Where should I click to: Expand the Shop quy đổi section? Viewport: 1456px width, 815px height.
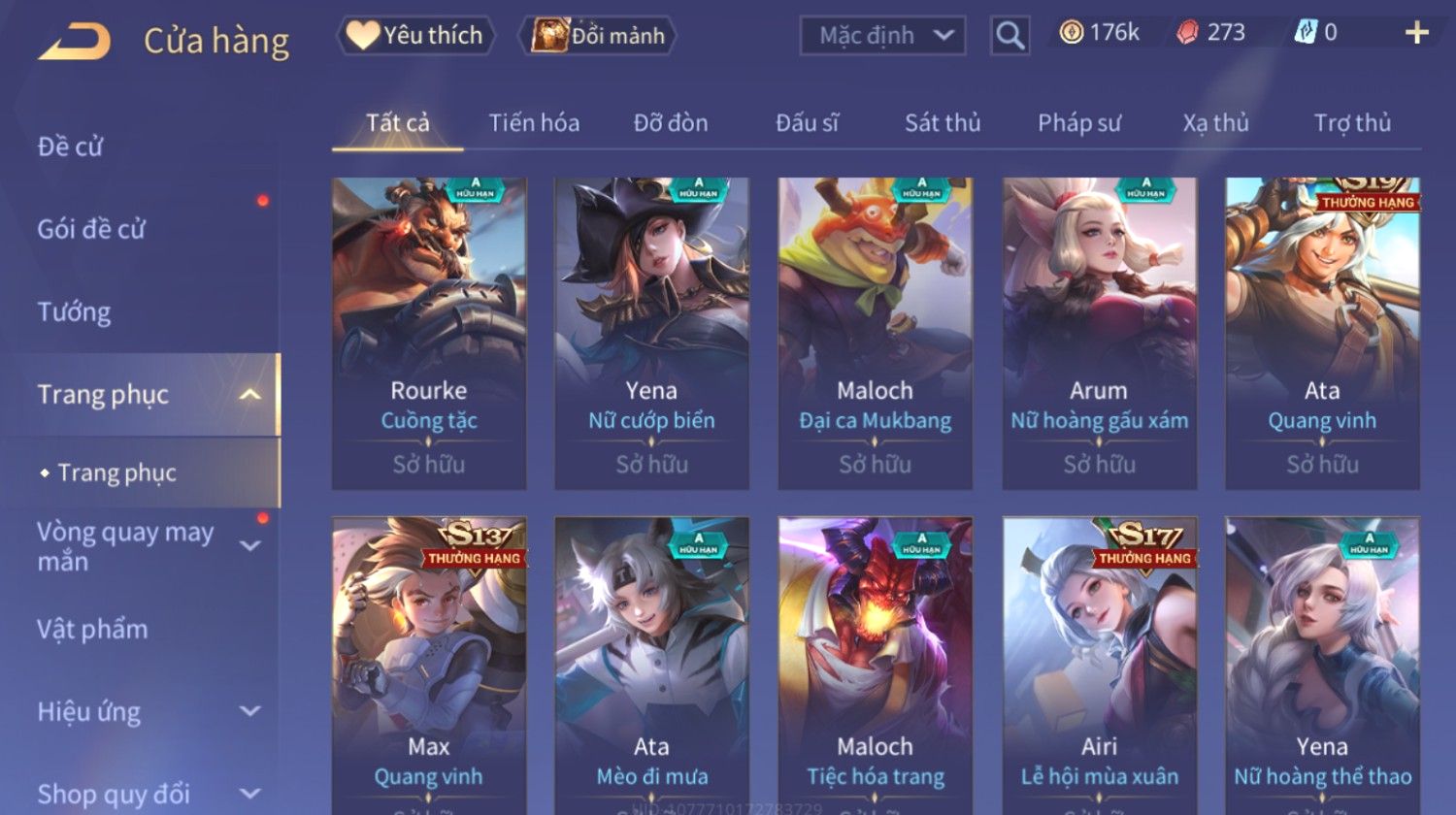click(249, 794)
